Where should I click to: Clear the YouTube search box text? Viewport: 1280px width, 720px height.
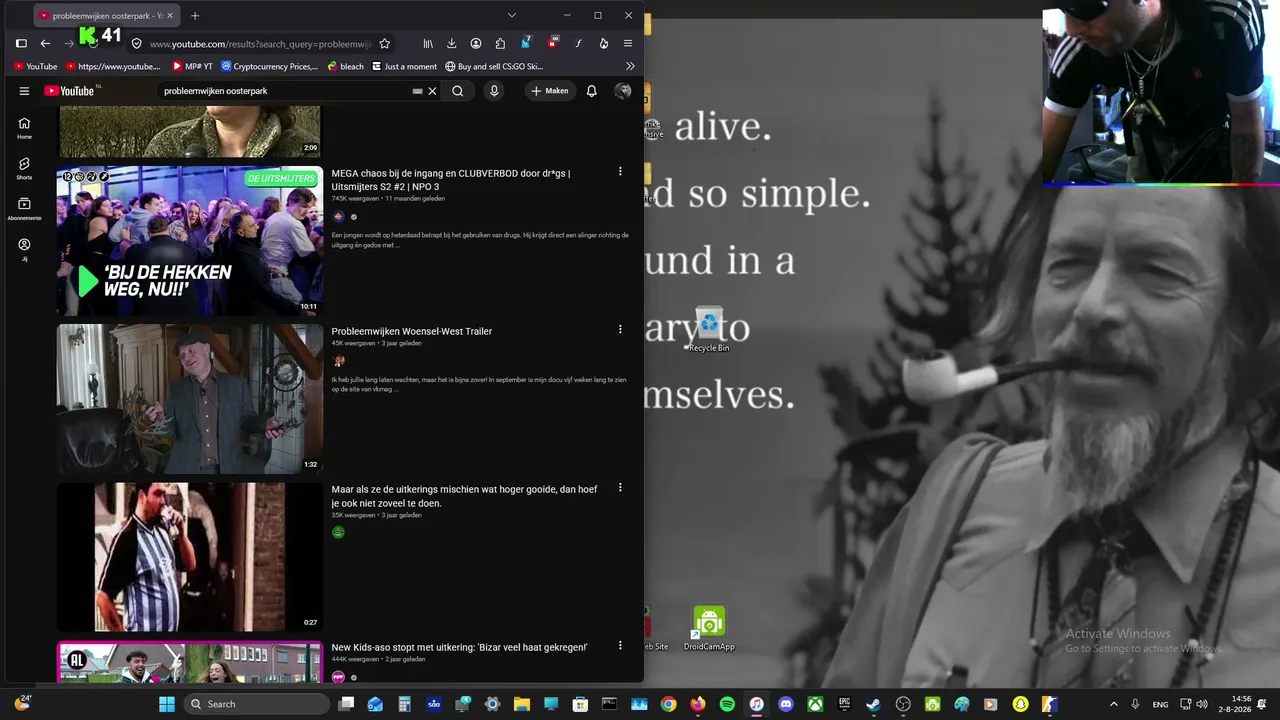432,91
